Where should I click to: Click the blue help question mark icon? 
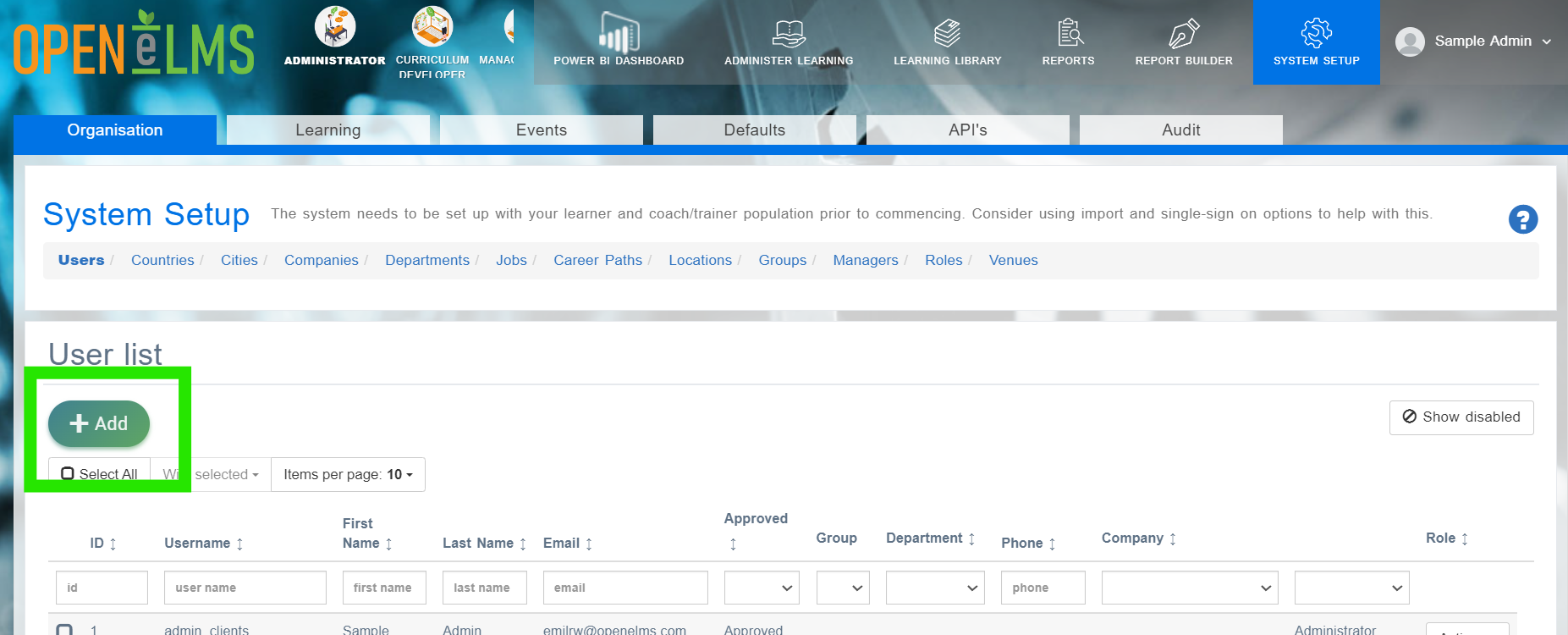[1523, 220]
